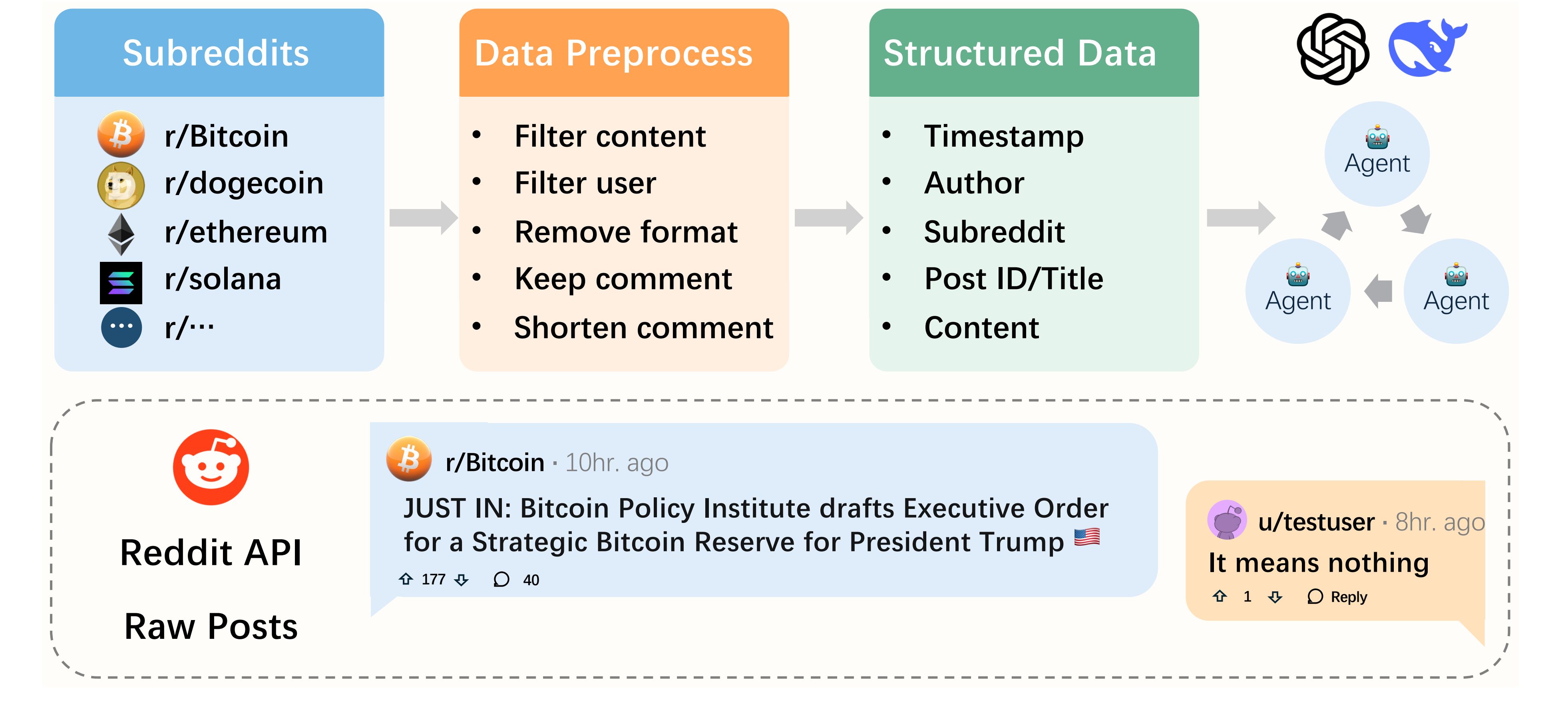Click the top Agent circle
The image size is (1568, 726).
pyautogui.click(x=1377, y=154)
